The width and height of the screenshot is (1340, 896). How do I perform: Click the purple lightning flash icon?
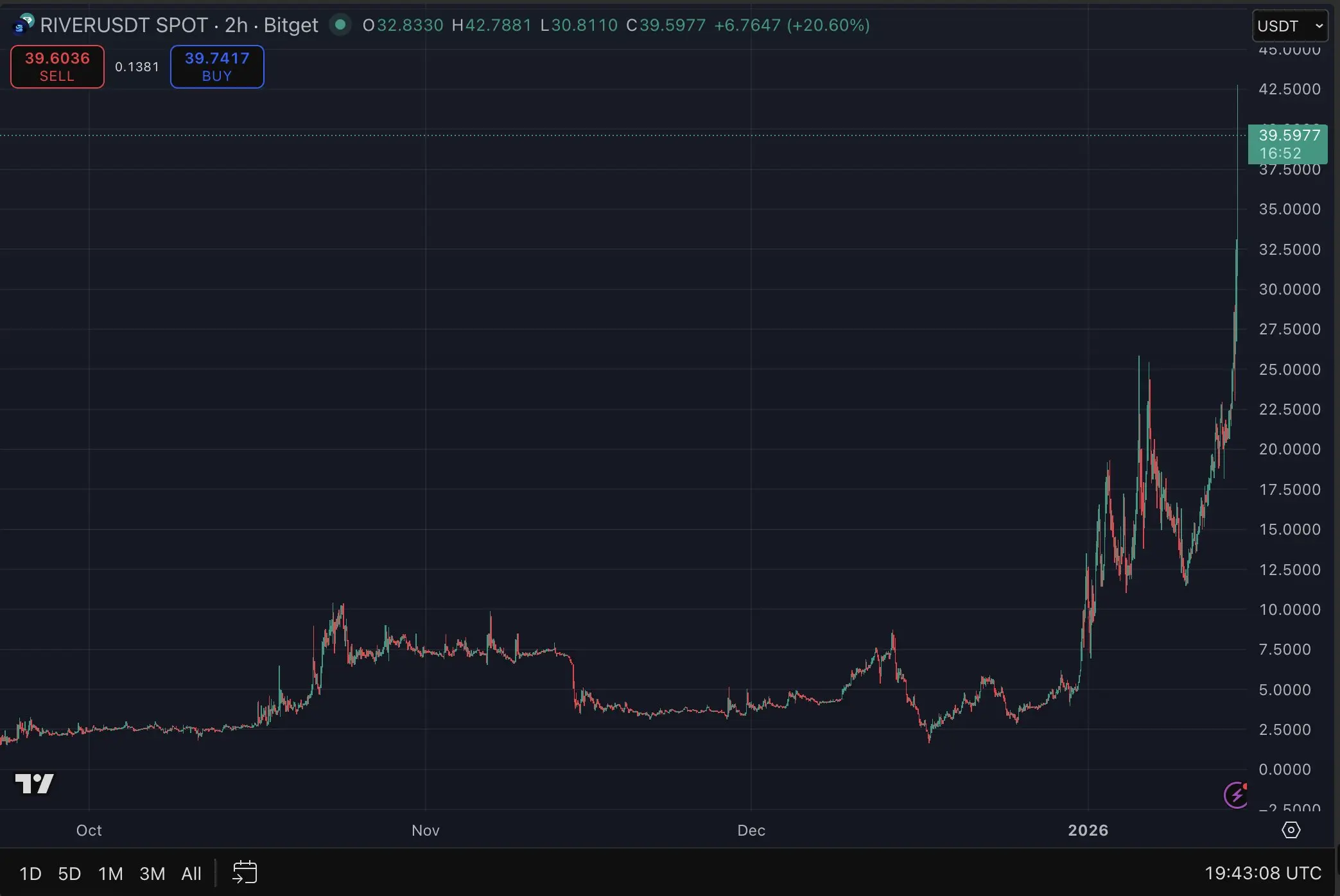coord(1236,795)
